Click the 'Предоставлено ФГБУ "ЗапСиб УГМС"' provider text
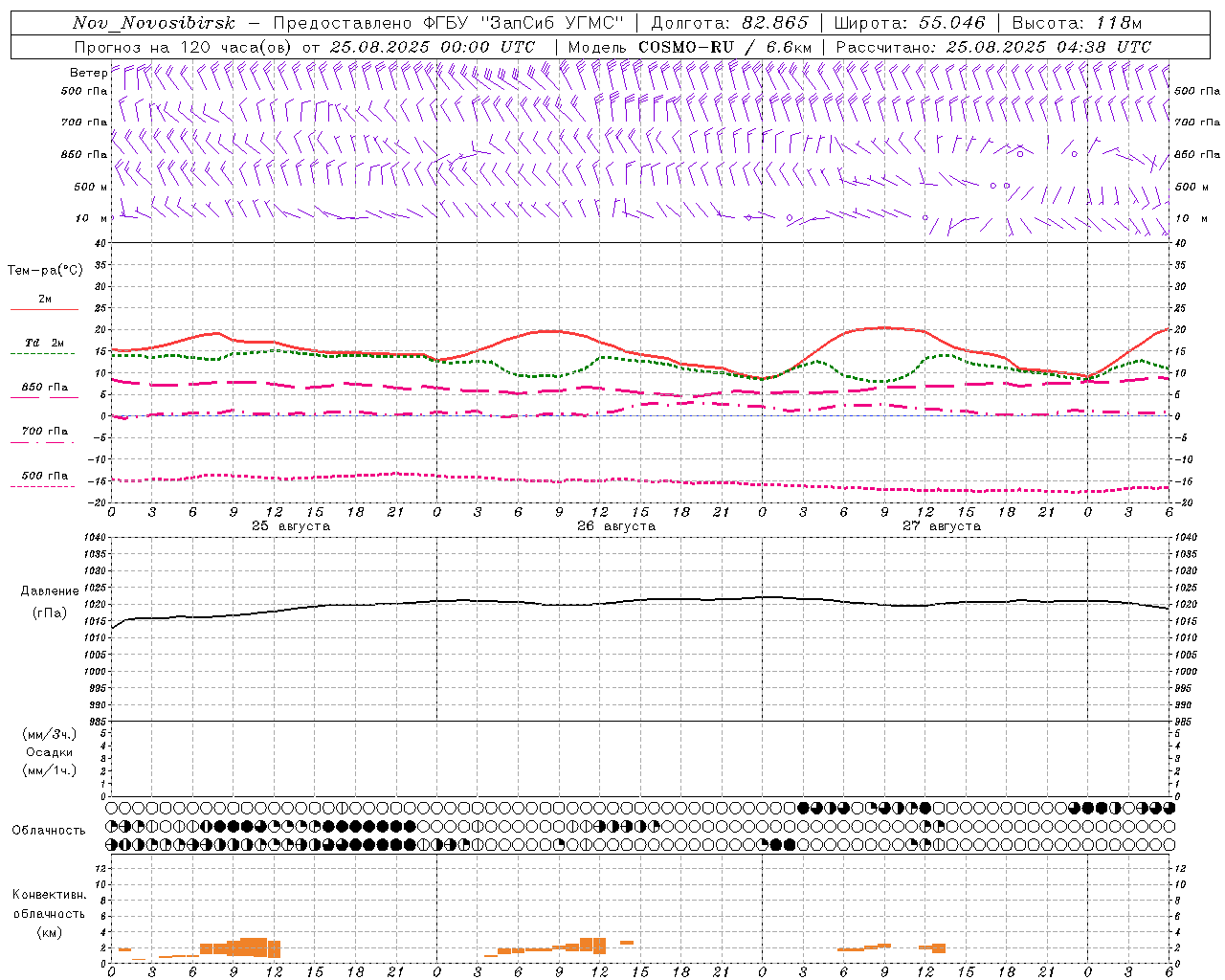This screenshot has height=980, width=1225. [448, 23]
